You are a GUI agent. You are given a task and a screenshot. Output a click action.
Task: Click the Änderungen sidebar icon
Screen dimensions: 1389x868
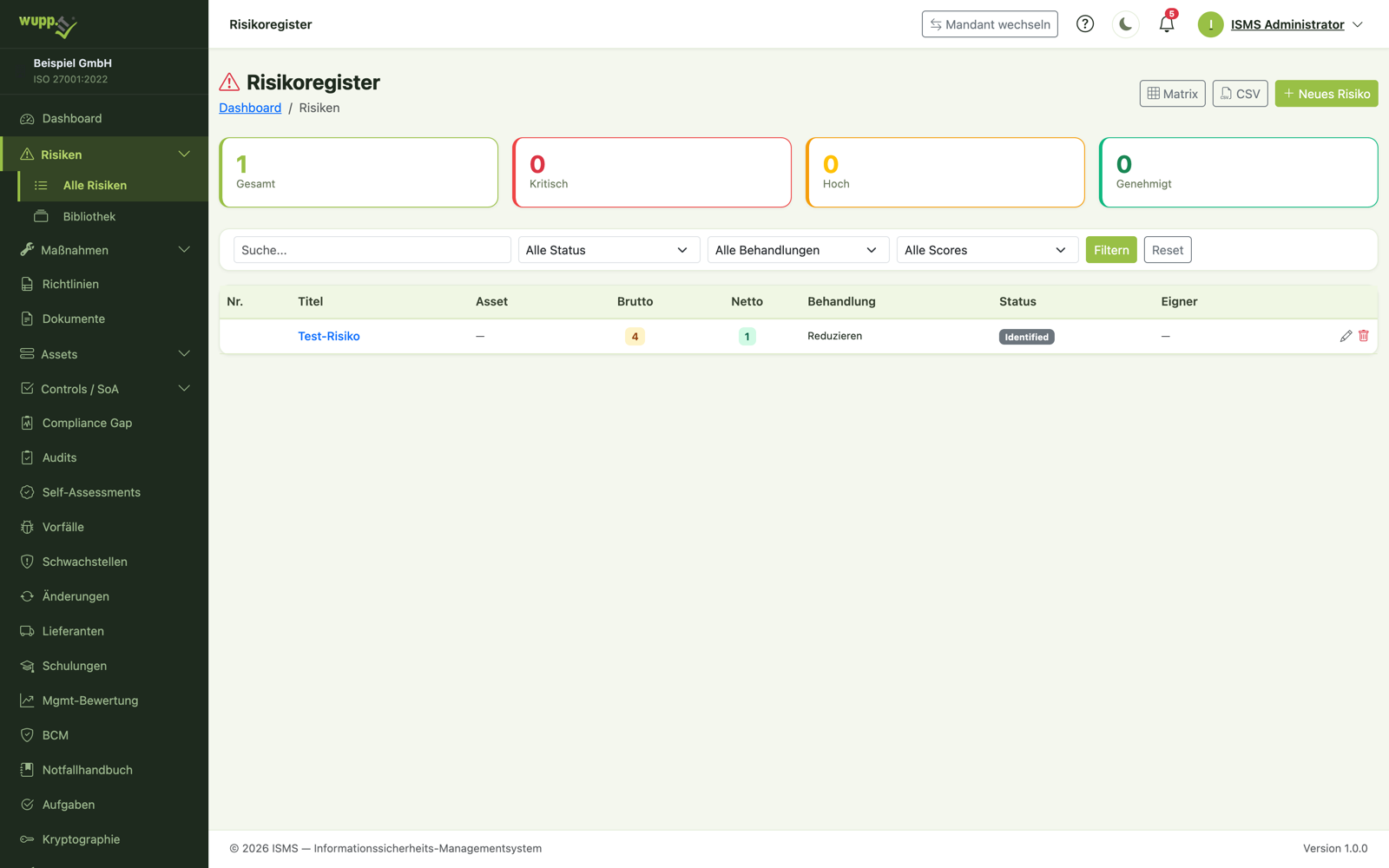[x=27, y=596]
